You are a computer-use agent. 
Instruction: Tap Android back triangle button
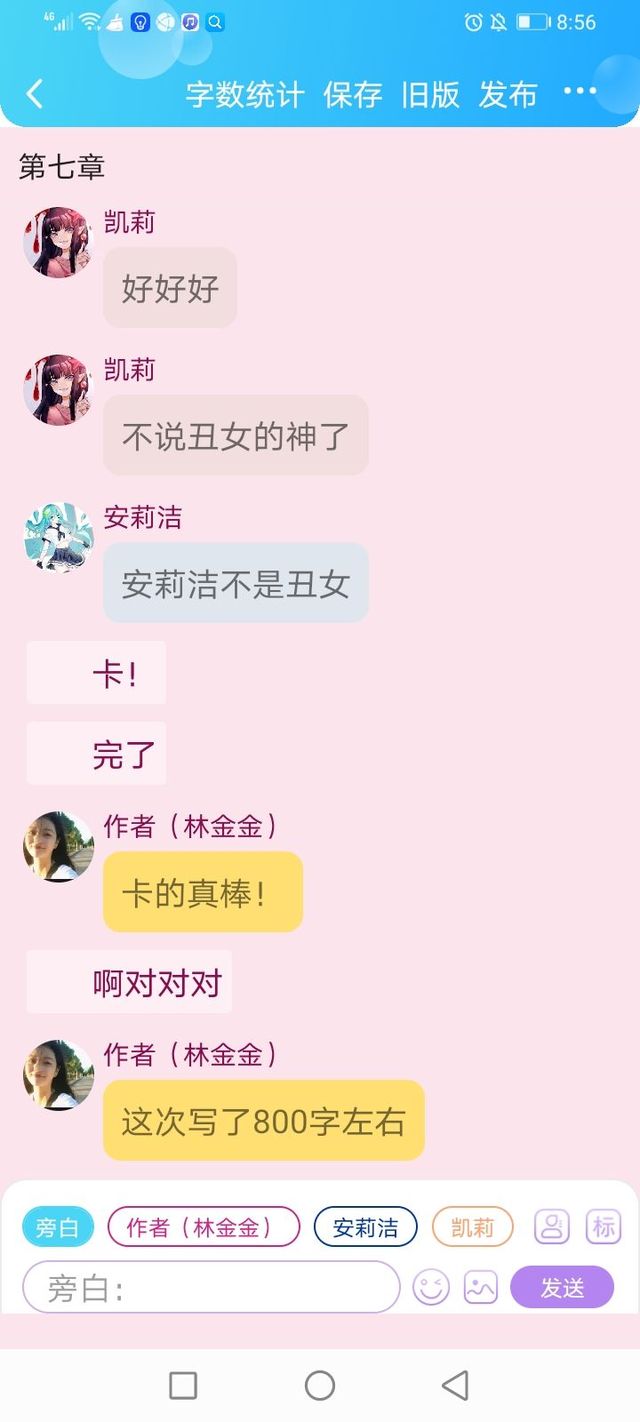coord(455,1385)
